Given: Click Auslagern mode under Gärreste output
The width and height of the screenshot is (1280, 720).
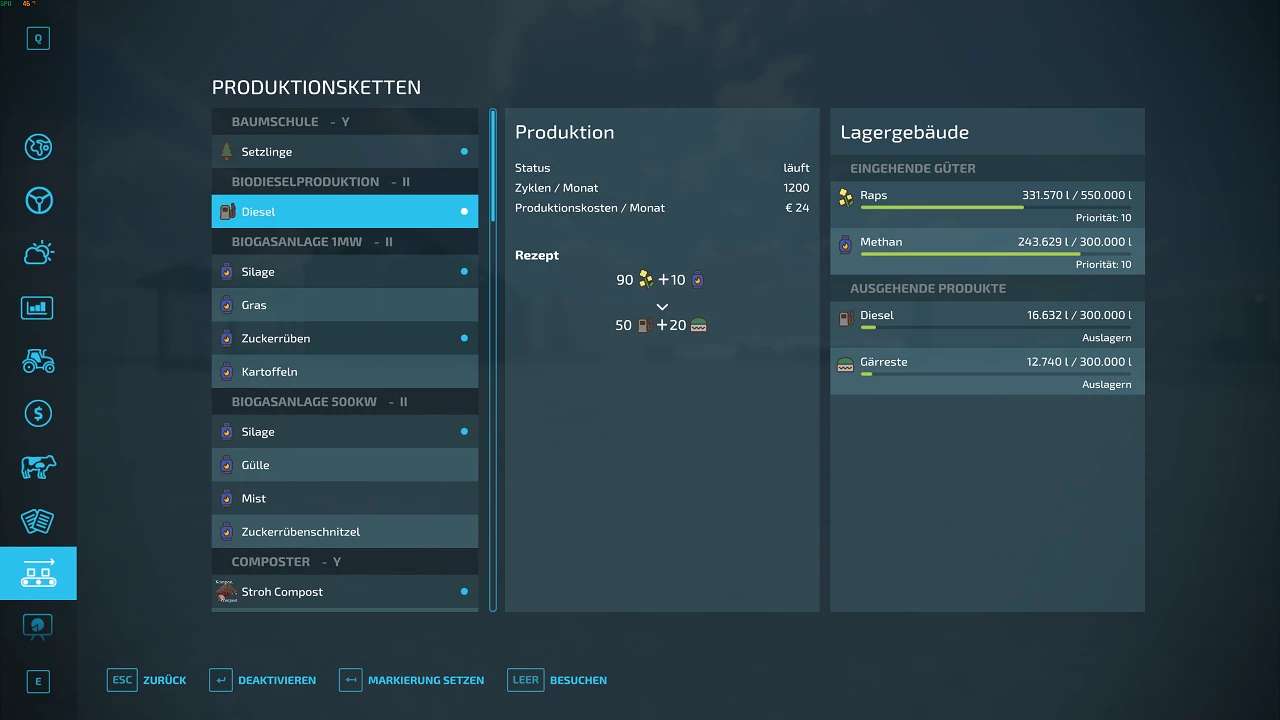Looking at the screenshot, I should click(1106, 385).
